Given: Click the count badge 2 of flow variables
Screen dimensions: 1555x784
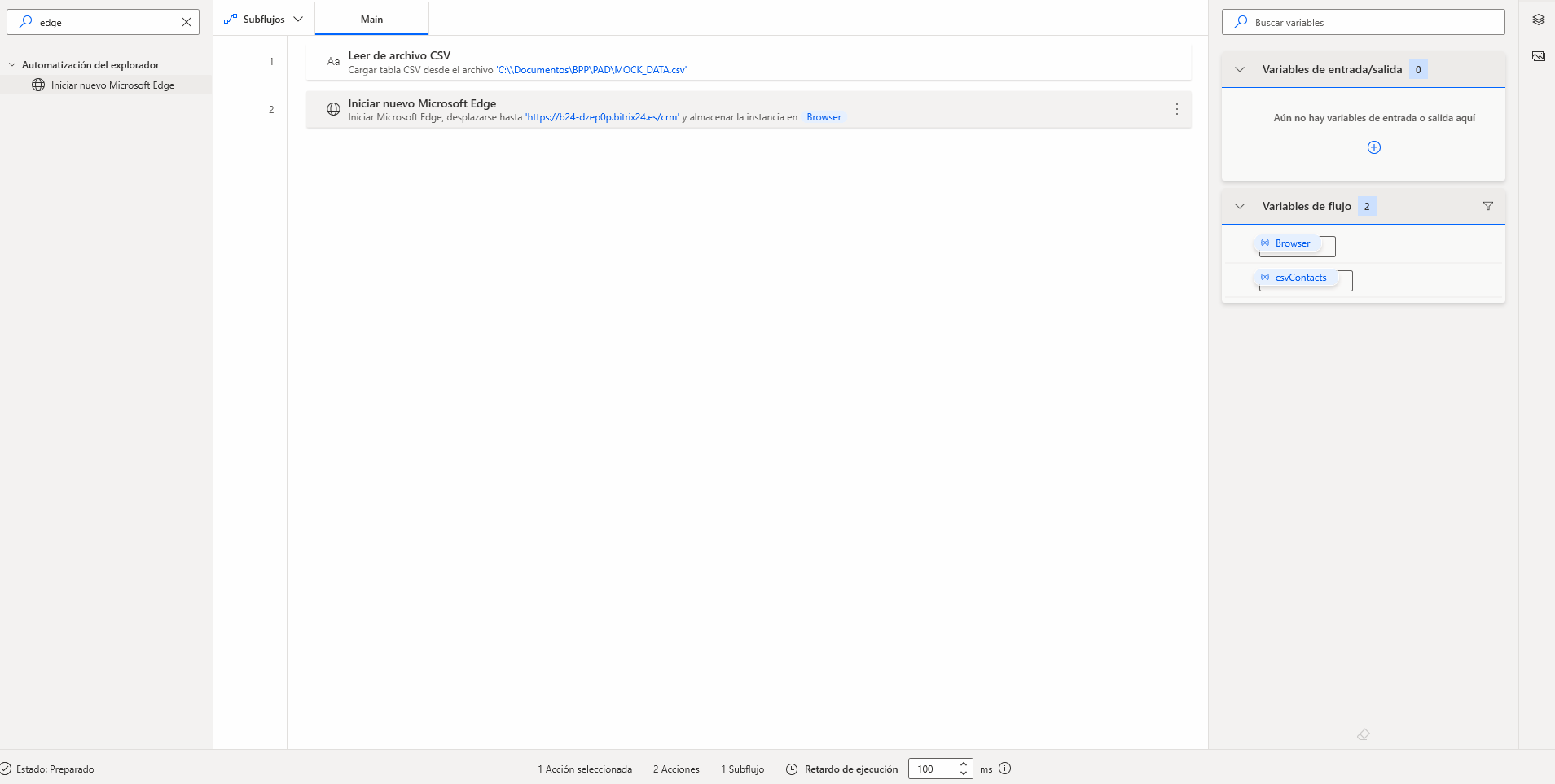Looking at the screenshot, I should [1367, 206].
